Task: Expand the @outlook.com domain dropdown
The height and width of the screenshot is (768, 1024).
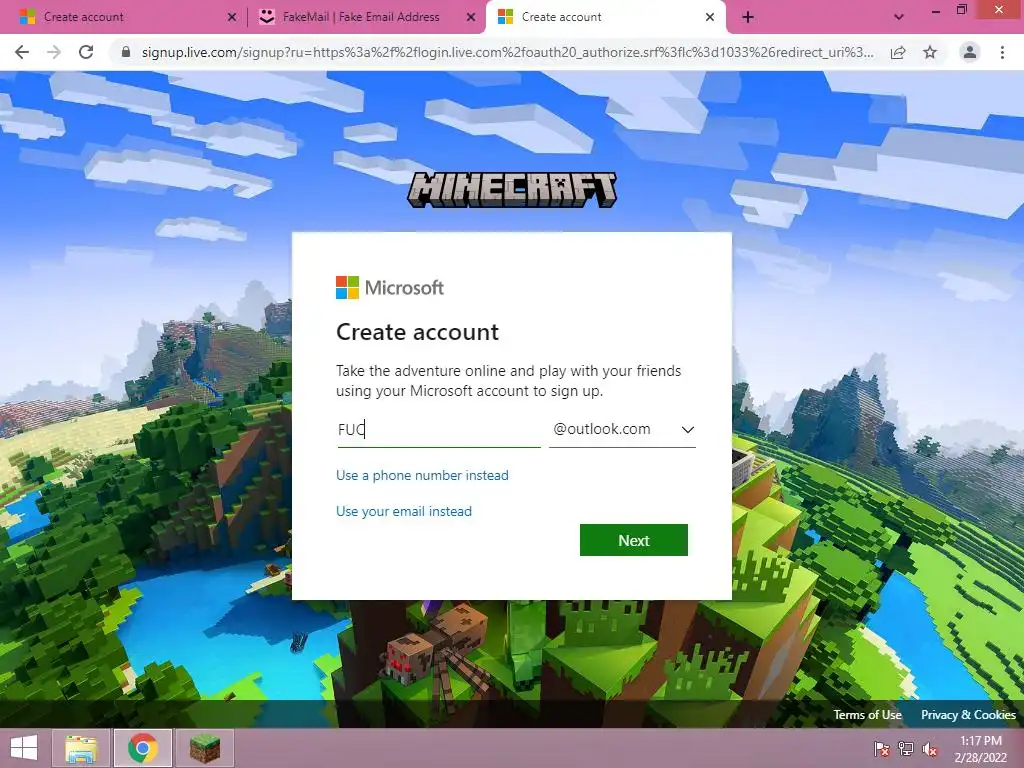Action: [622, 430]
